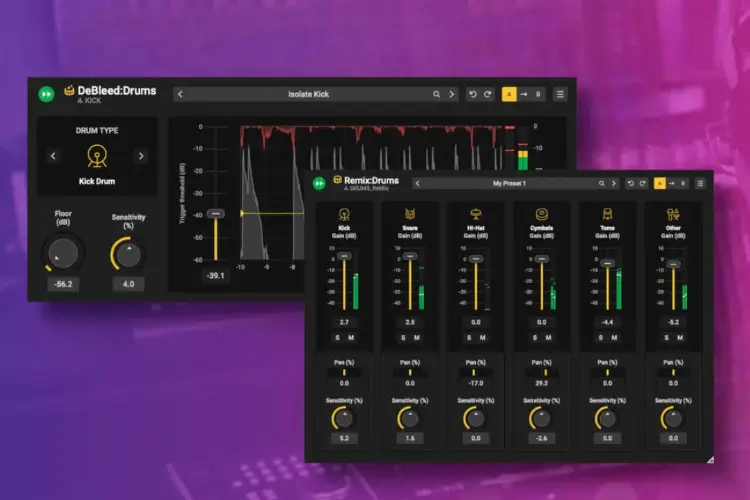This screenshot has height=500, width=750.
Task: Click the Hi-Hat pan slider
Action: coord(475,372)
